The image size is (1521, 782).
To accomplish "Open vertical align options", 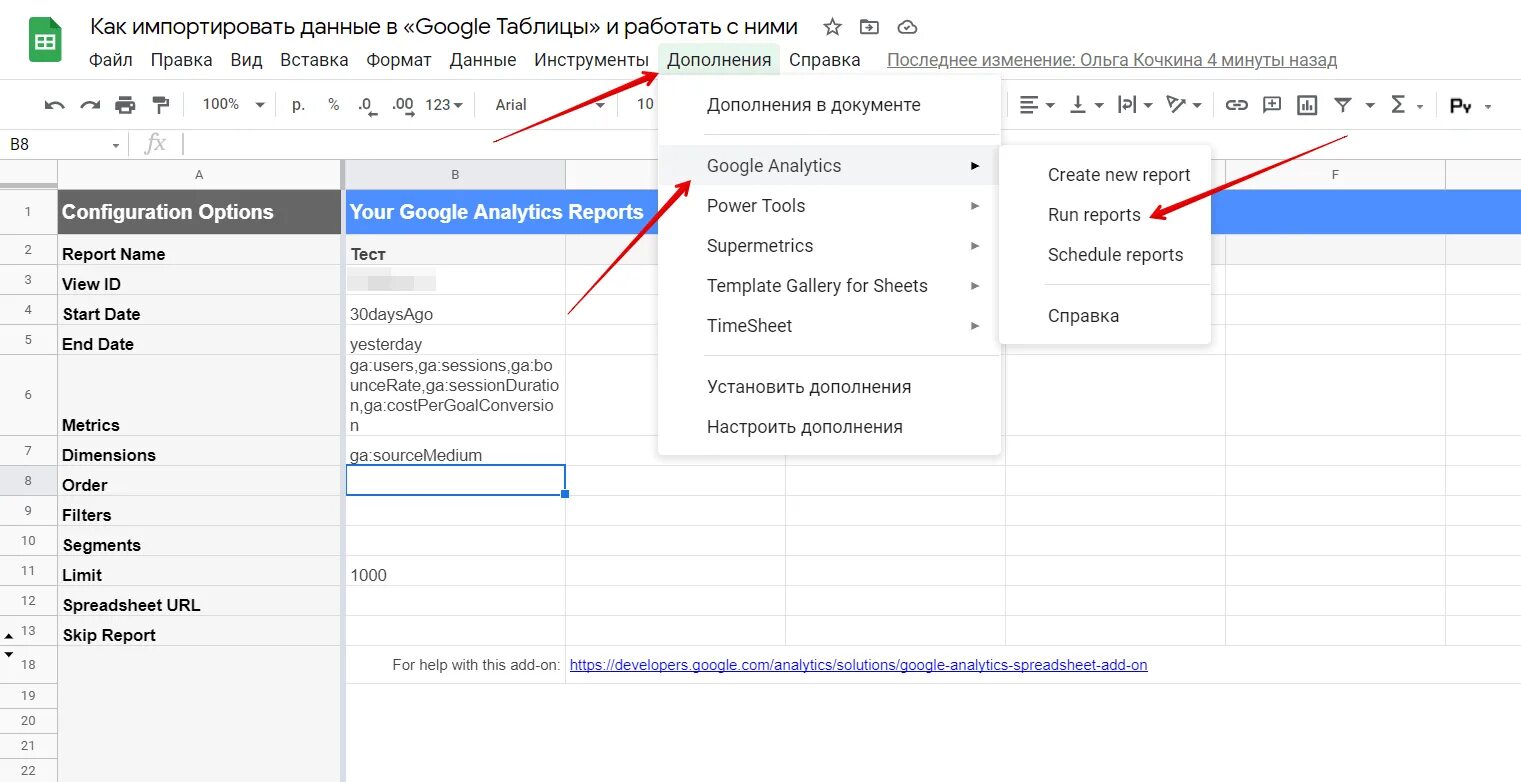I will [1085, 105].
